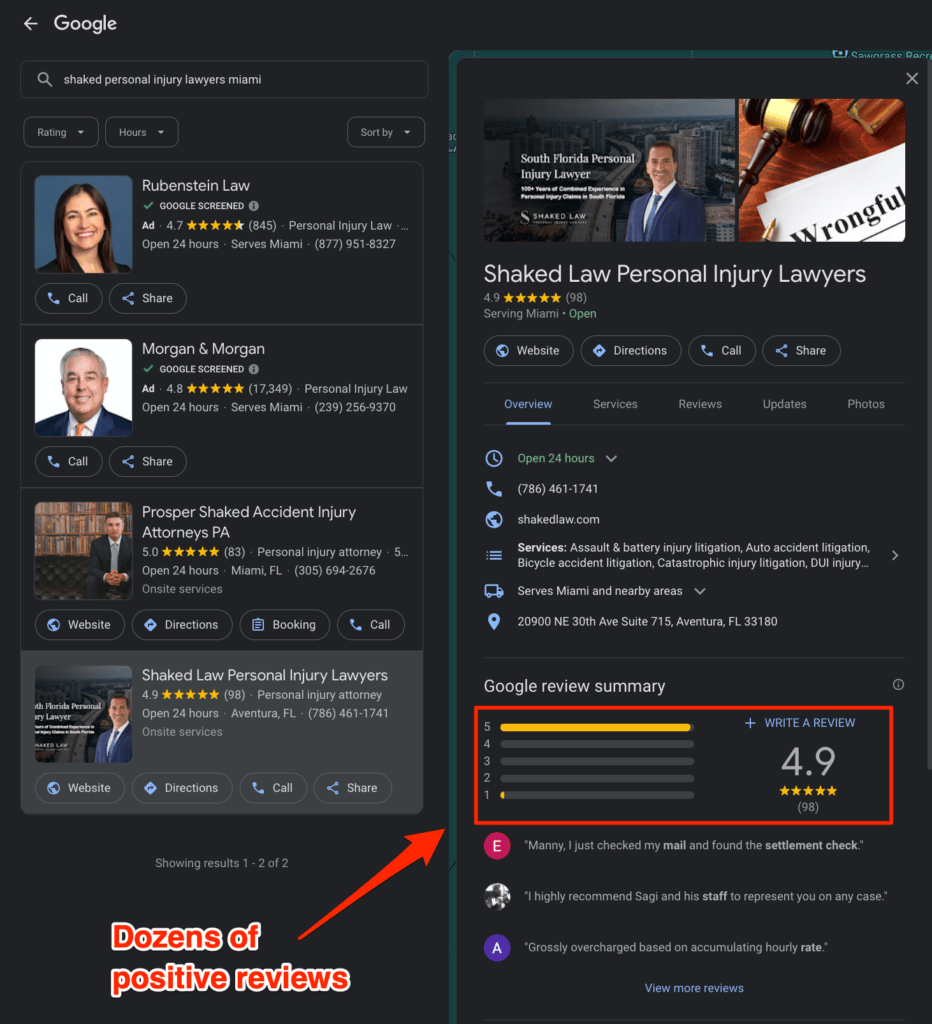
Task: Switch to the Photos tab
Action: click(x=865, y=404)
